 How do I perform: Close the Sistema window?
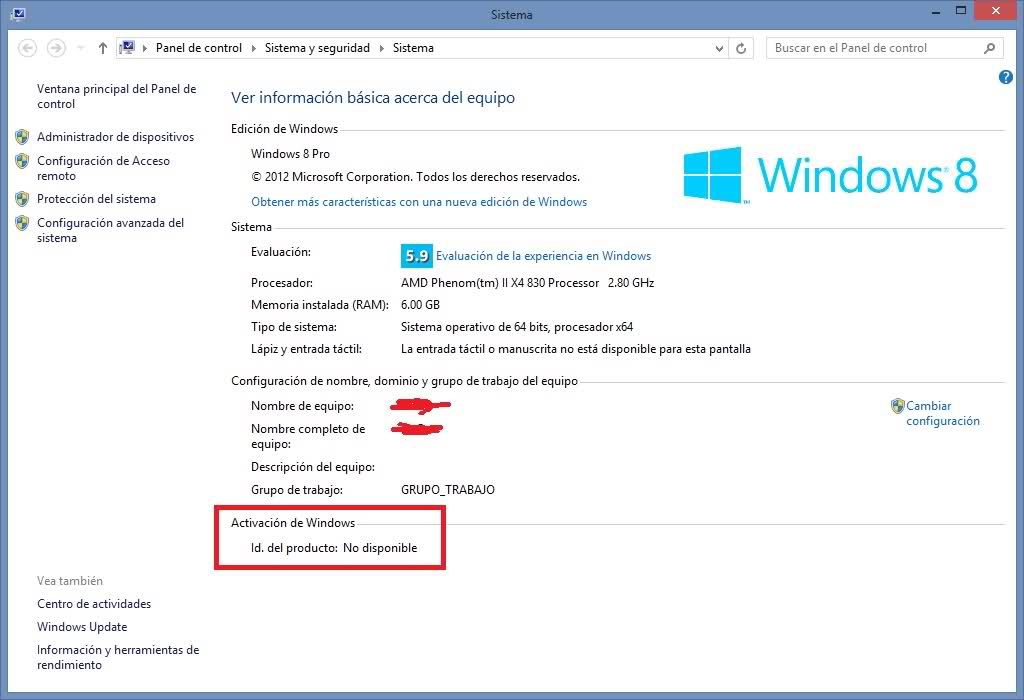(995, 10)
